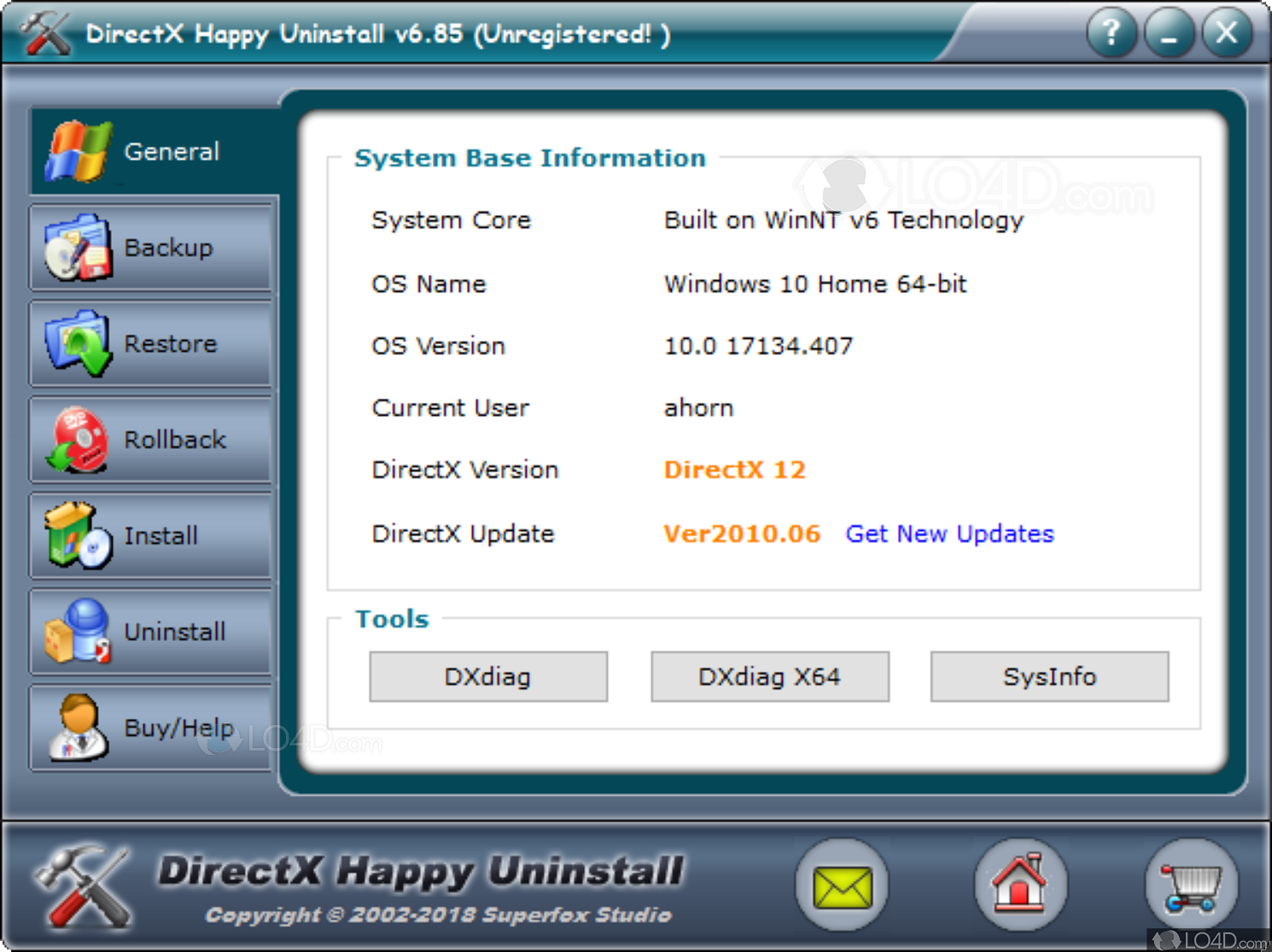The width and height of the screenshot is (1272, 952).
Task: Open the Backup tab label
Action: tap(168, 248)
